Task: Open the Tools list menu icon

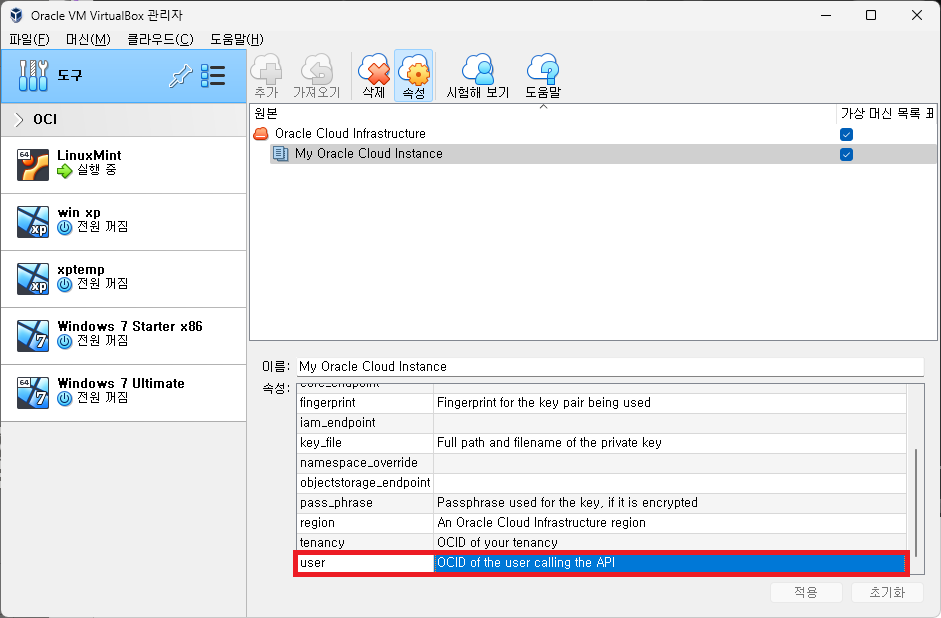Action: [213, 76]
